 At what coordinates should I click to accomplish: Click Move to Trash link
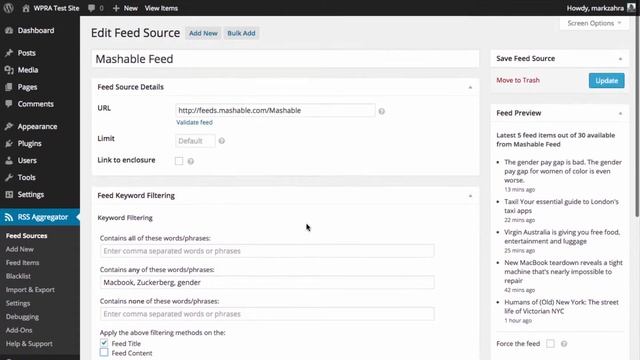click(518, 80)
